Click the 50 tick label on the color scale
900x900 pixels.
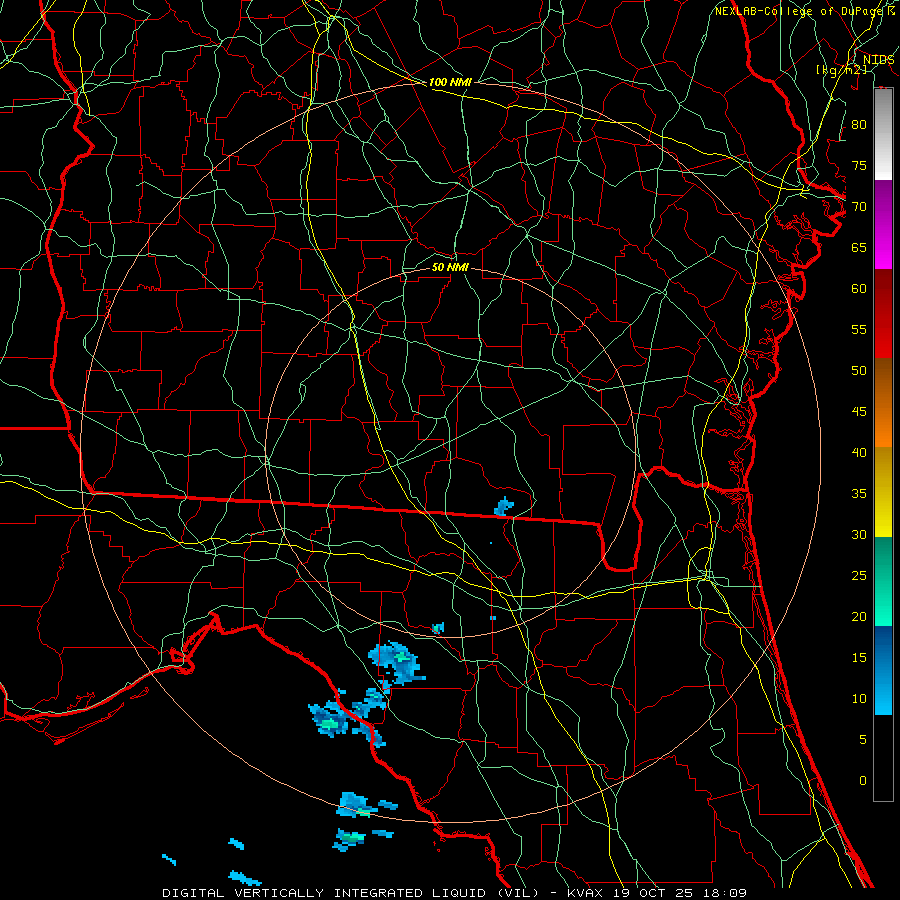[859, 370]
